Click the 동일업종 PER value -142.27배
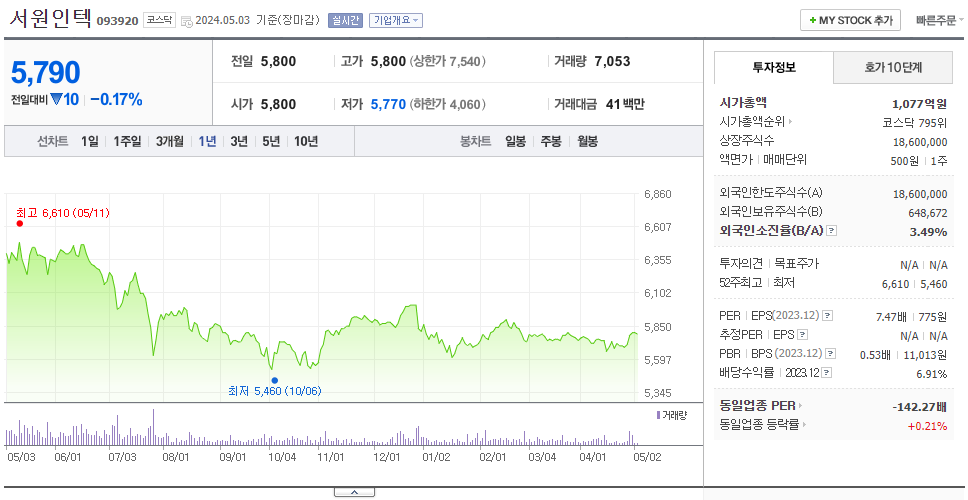 click(x=920, y=407)
